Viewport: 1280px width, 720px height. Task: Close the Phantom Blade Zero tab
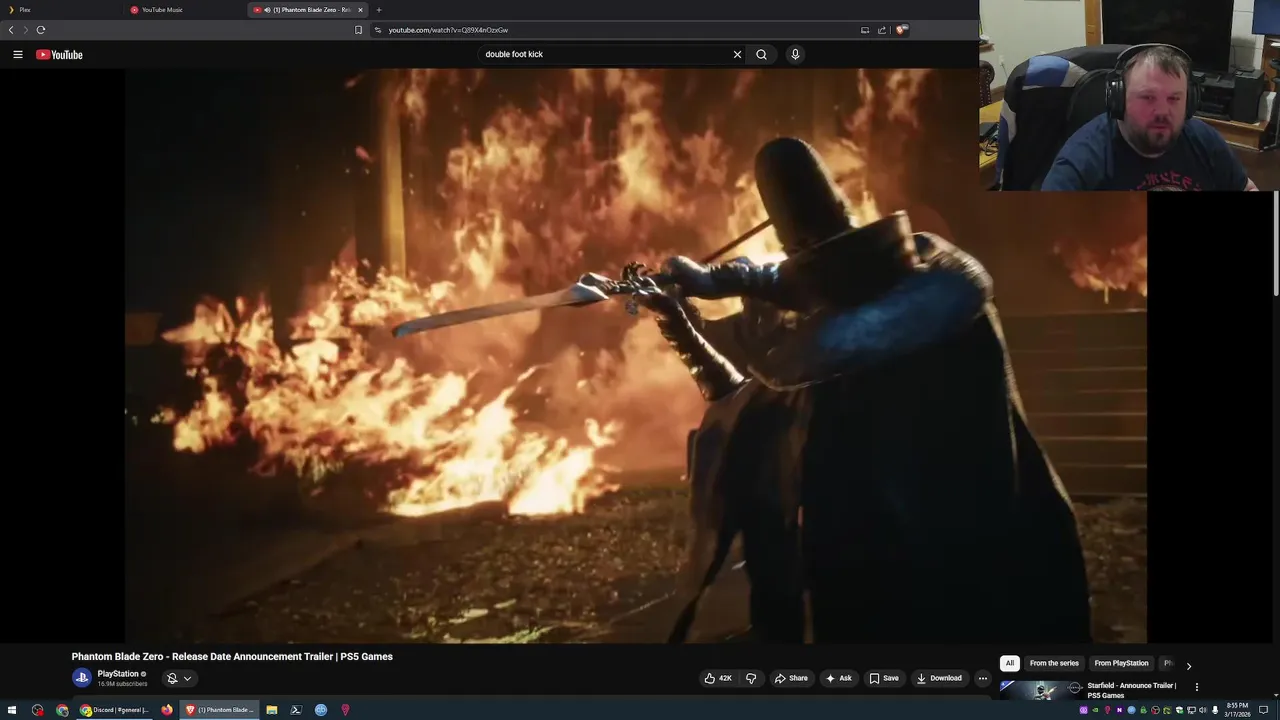360,10
